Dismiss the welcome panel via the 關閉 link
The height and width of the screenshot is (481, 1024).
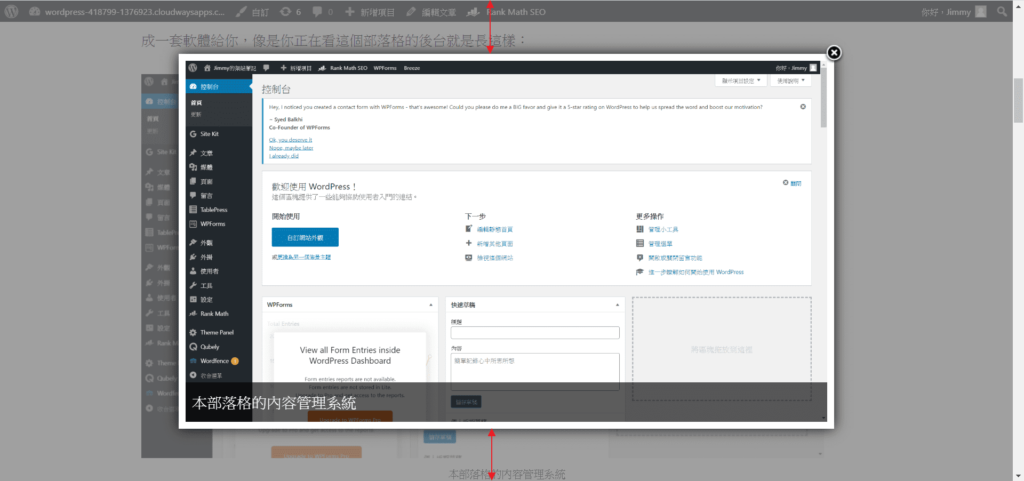792,183
